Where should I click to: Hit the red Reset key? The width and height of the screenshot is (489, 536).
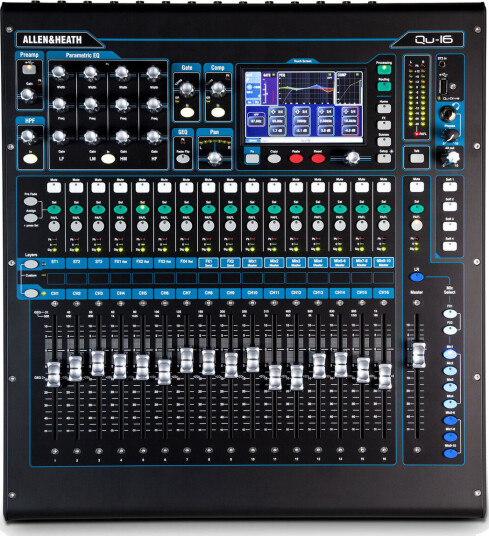tap(318, 159)
